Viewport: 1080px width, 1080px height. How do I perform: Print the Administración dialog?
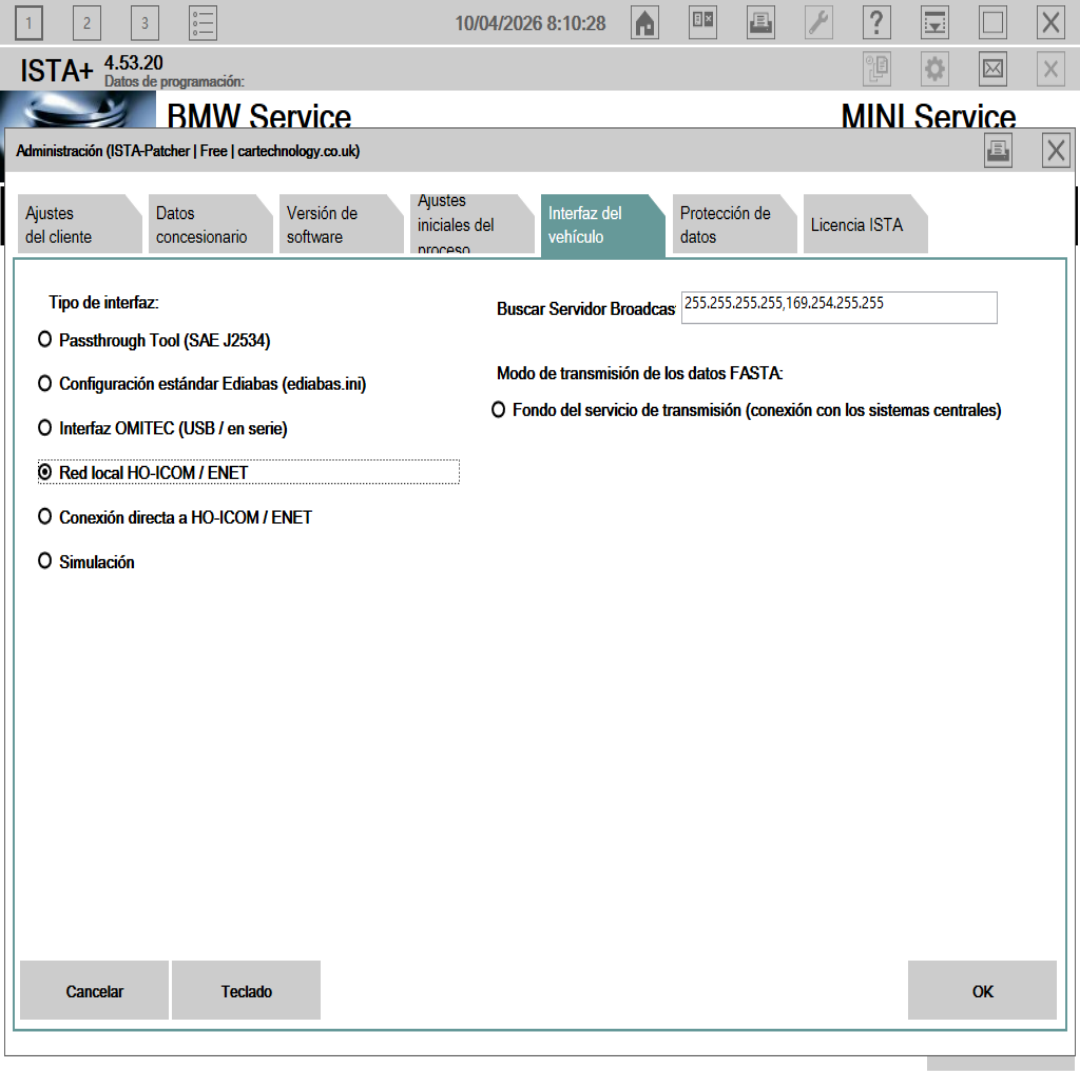(x=998, y=150)
